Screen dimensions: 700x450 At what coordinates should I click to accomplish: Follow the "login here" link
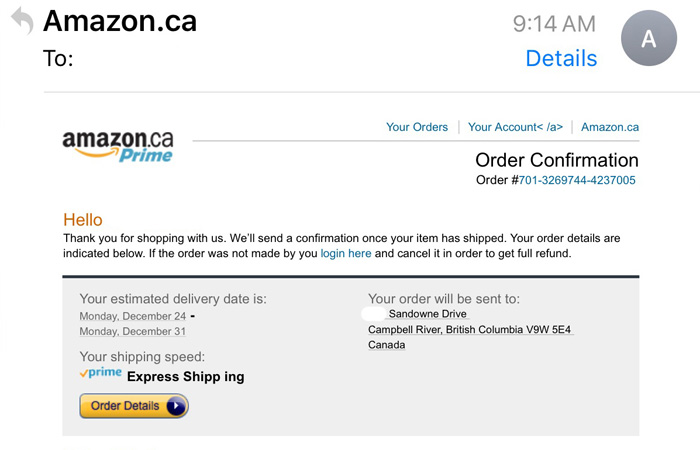click(346, 254)
